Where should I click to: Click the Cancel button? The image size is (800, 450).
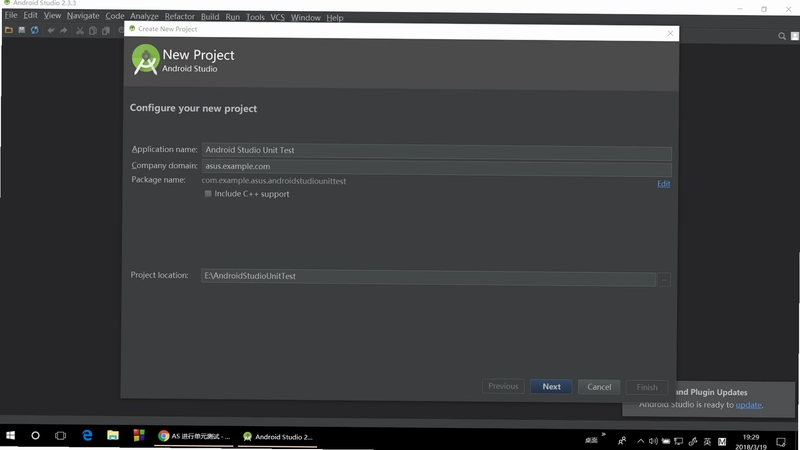tap(599, 387)
